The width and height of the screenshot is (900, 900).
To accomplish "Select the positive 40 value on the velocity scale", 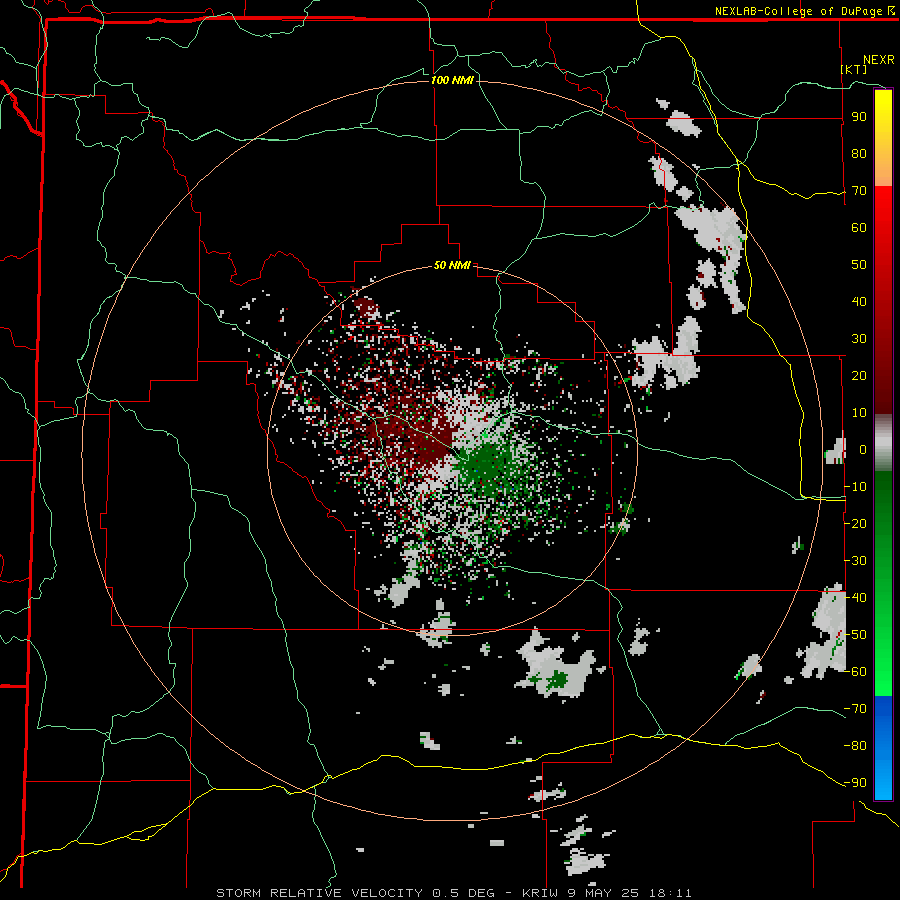I will [x=859, y=301].
